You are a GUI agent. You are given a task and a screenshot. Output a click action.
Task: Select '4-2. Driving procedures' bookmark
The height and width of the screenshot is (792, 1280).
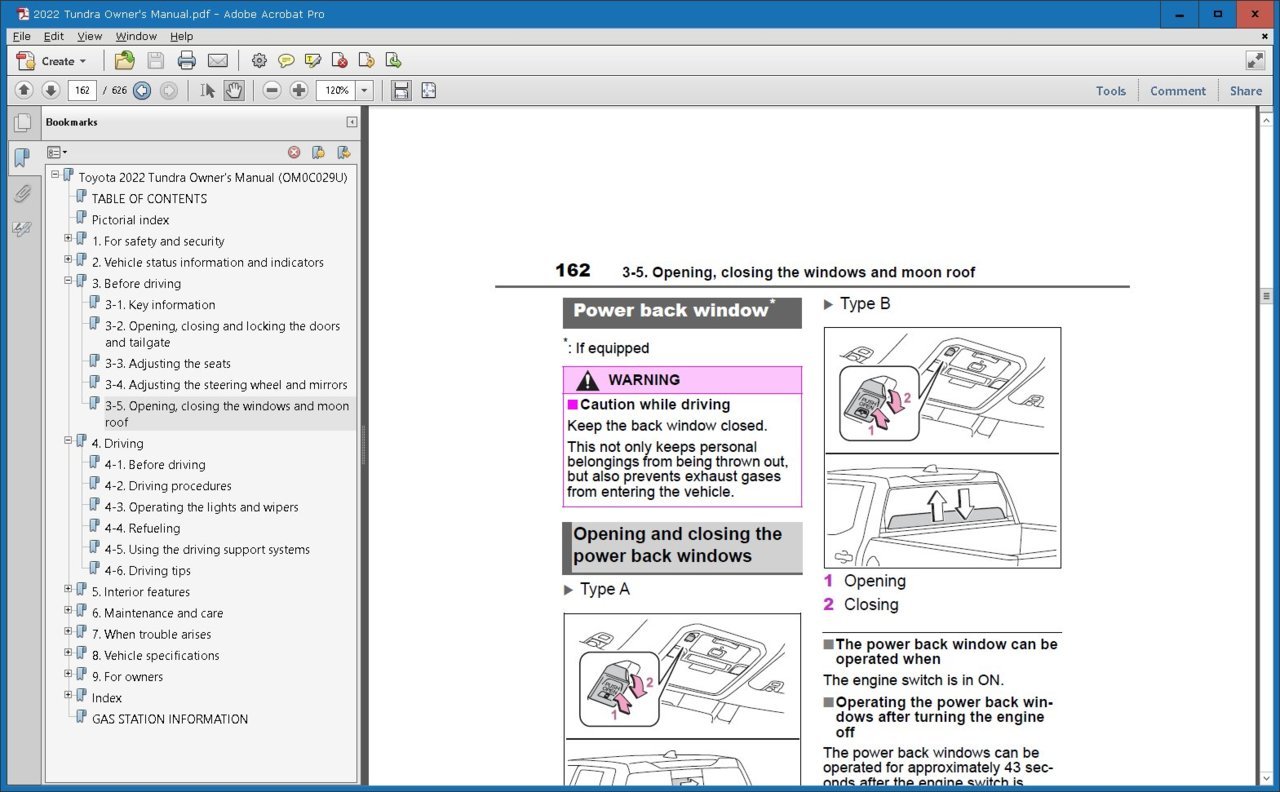pos(168,486)
